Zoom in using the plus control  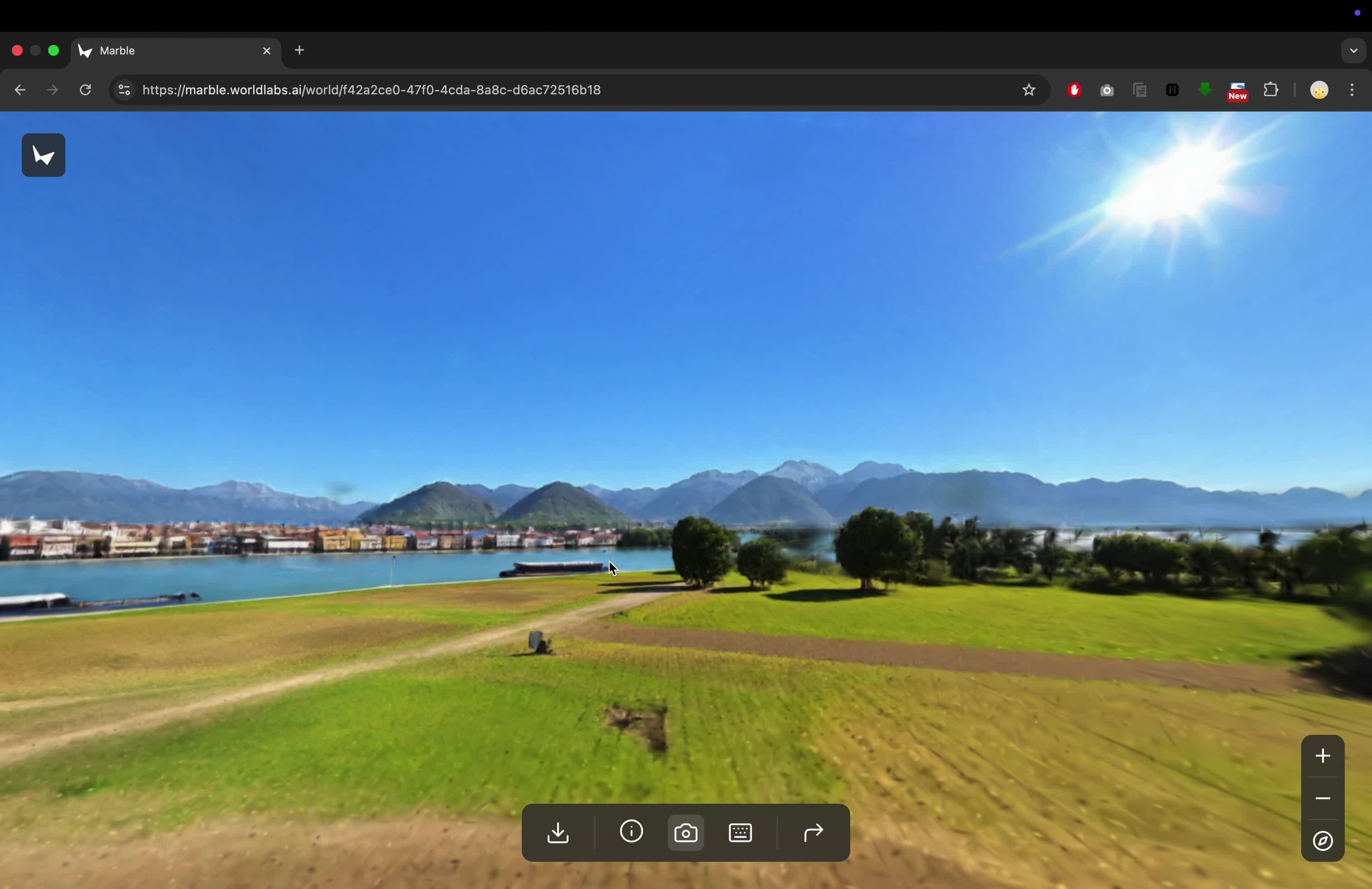1323,755
